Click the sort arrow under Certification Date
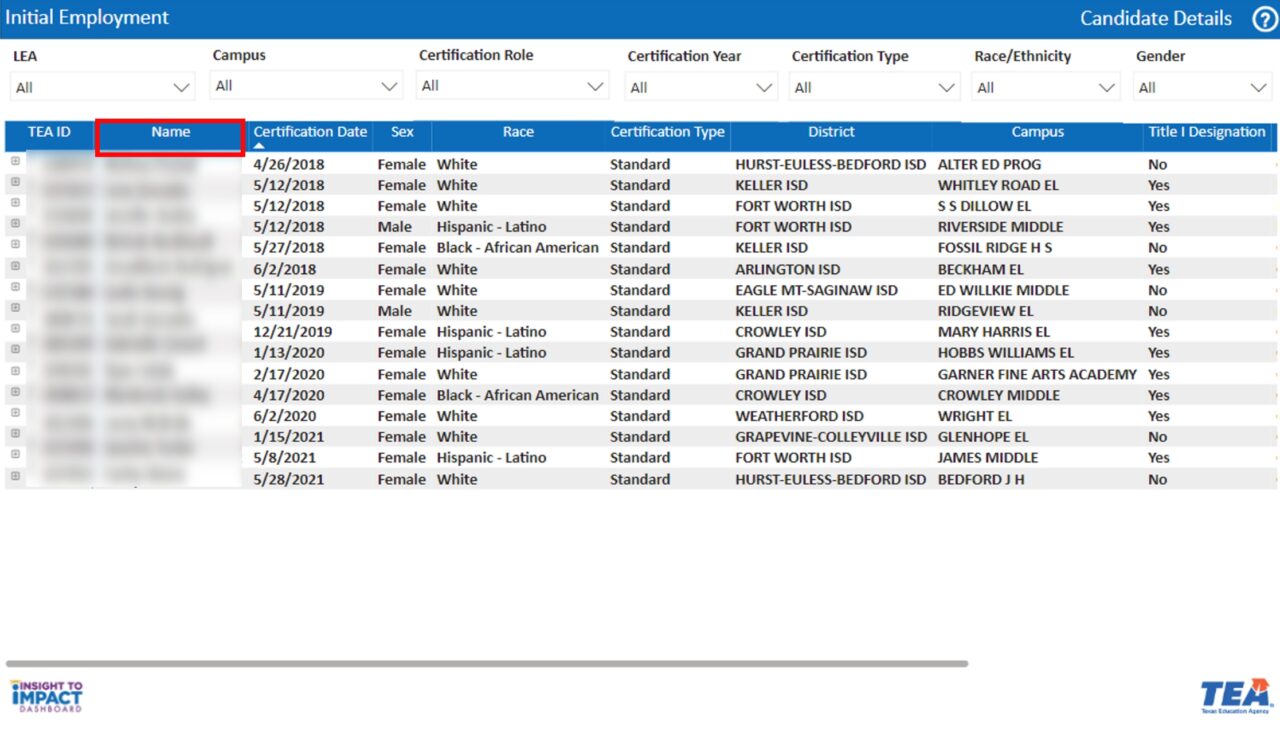This screenshot has width=1280, height=741. tap(259, 146)
